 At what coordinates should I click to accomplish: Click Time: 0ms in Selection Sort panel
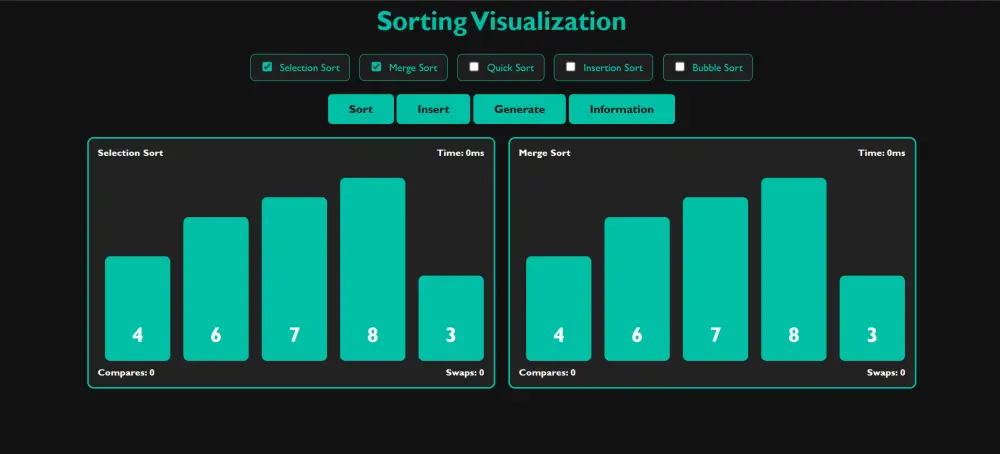click(460, 153)
